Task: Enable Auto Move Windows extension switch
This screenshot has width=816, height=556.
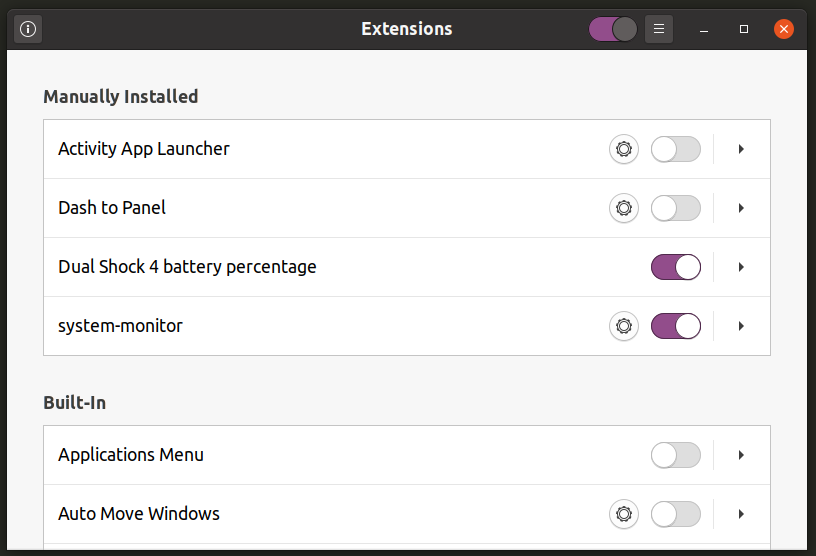Action: tap(676, 514)
